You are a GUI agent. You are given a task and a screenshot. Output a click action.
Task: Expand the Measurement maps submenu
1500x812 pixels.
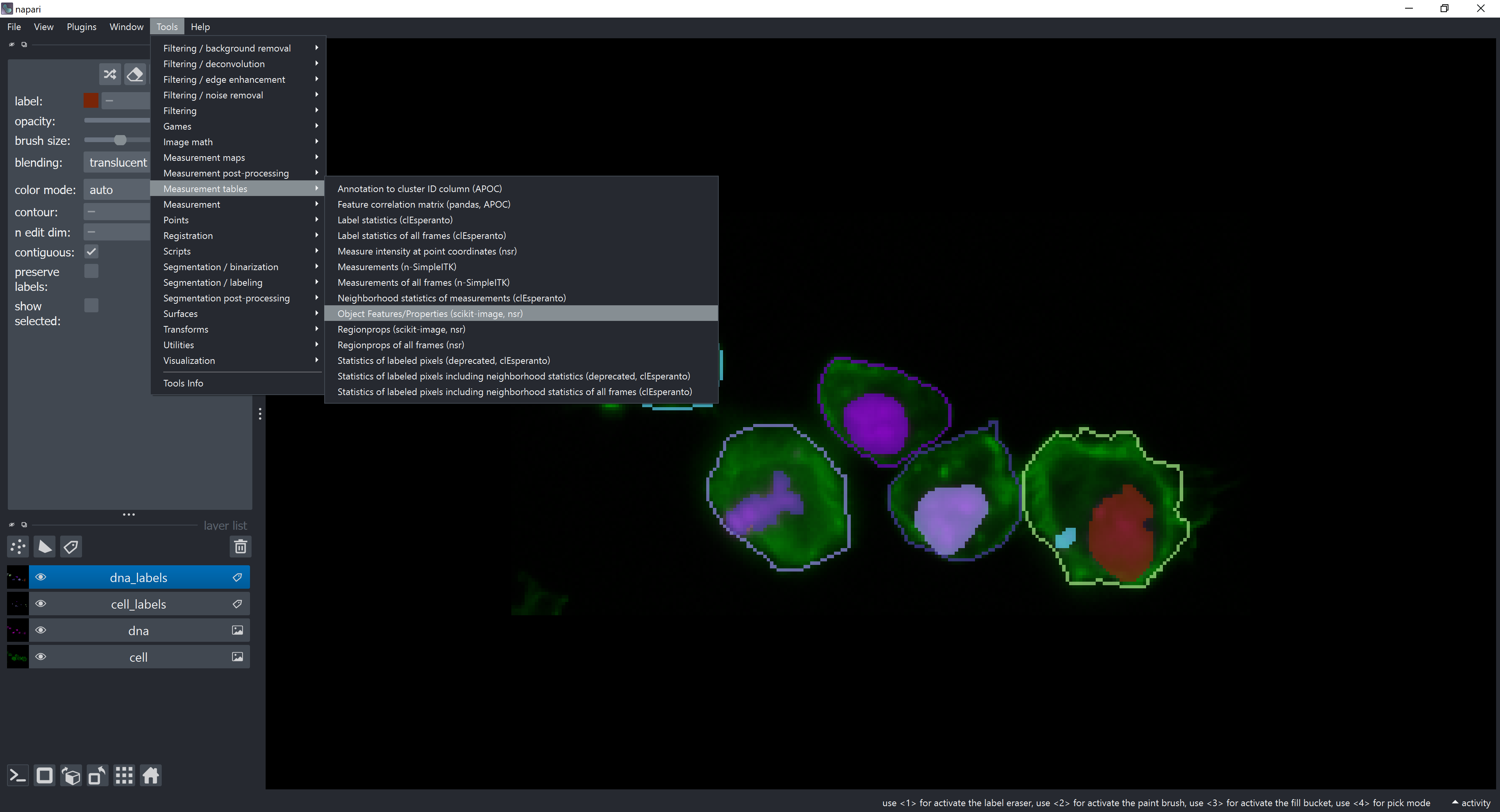tap(237, 158)
